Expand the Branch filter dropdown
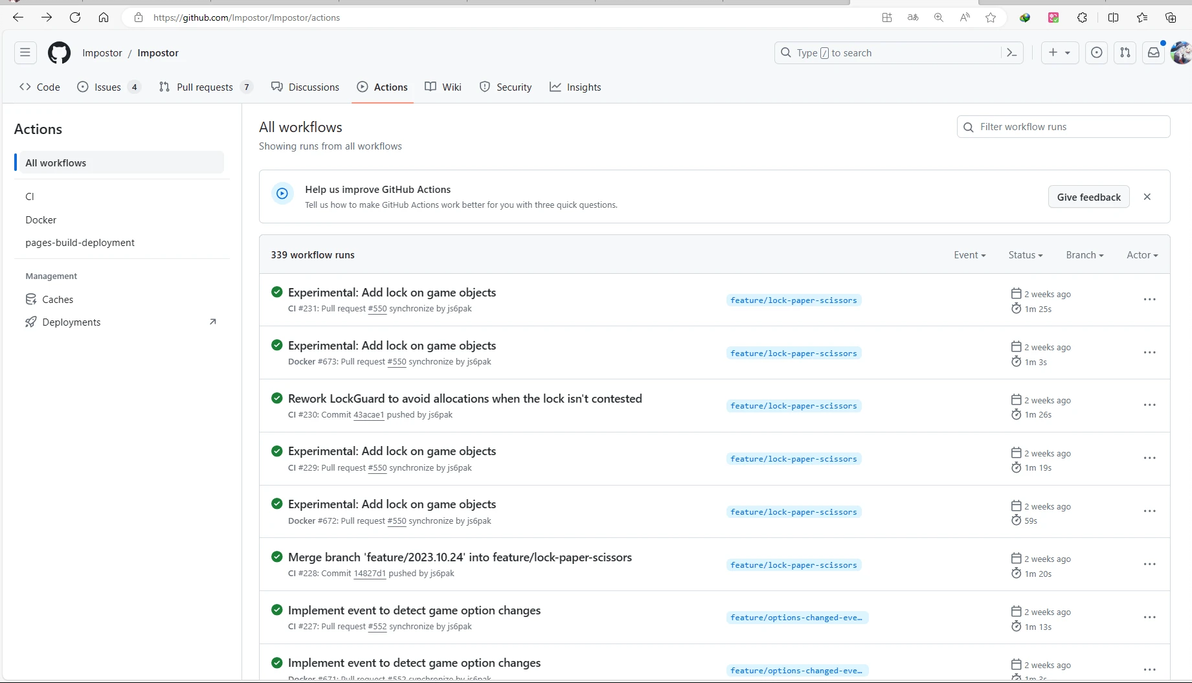 pos(1084,255)
